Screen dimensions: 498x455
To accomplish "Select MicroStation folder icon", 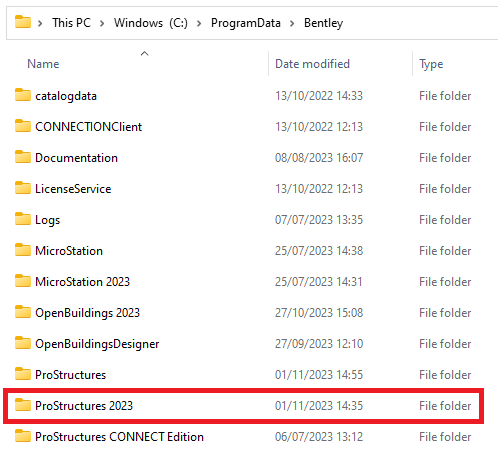I will click(23, 250).
